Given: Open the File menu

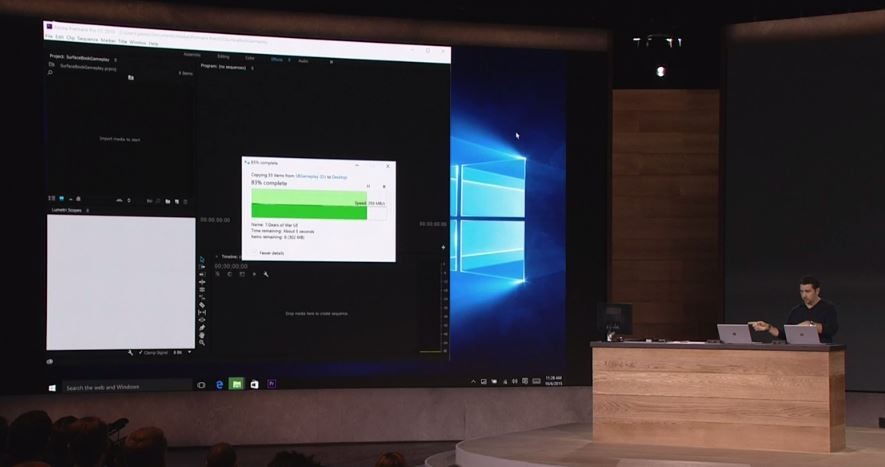Looking at the screenshot, I should click(49, 36).
